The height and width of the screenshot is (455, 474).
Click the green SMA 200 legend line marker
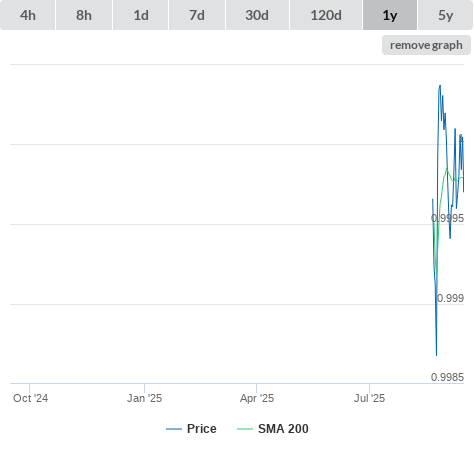click(245, 429)
